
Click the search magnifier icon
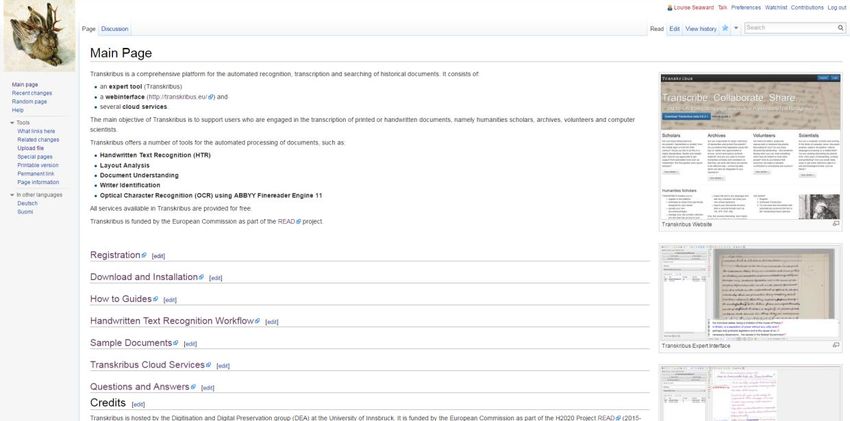(841, 28)
